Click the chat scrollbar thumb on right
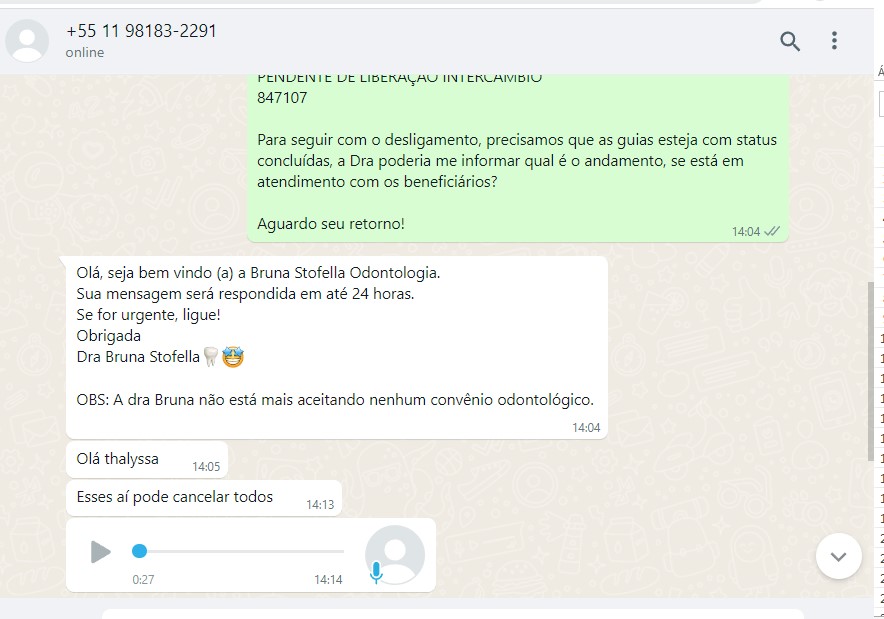Screen dimensions: 884x619 [x=871, y=372]
